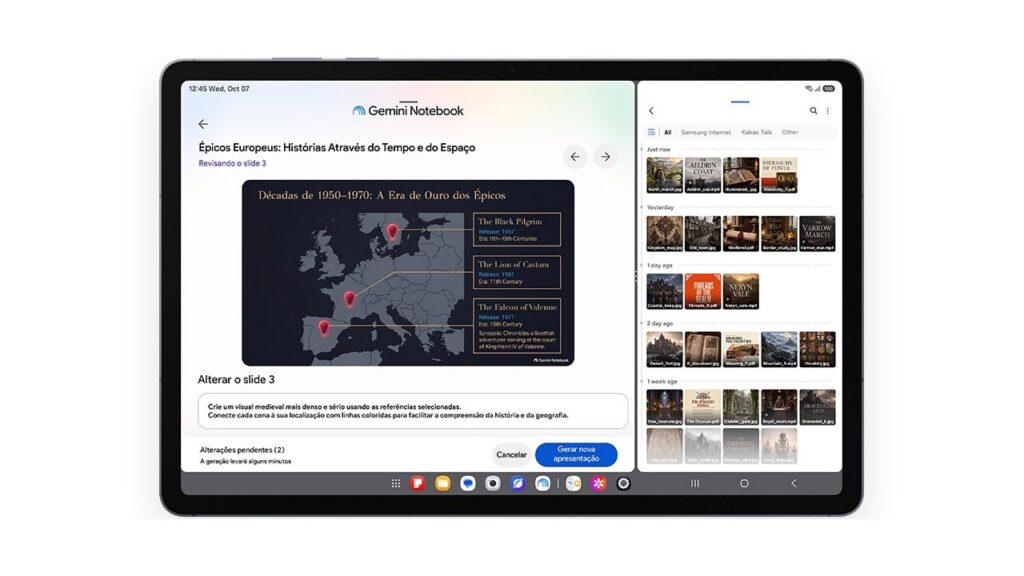
Task: Click the Alterações pendentes (2) text
Action: (x=242, y=449)
